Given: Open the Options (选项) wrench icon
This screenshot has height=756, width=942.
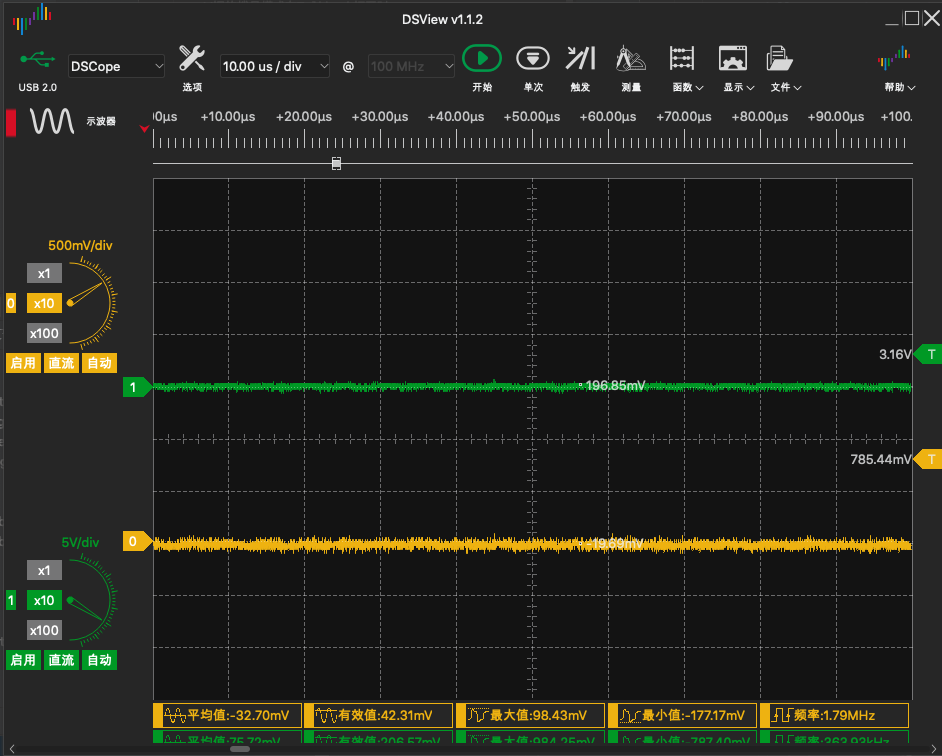Looking at the screenshot, I should click(x=192, y=58).
